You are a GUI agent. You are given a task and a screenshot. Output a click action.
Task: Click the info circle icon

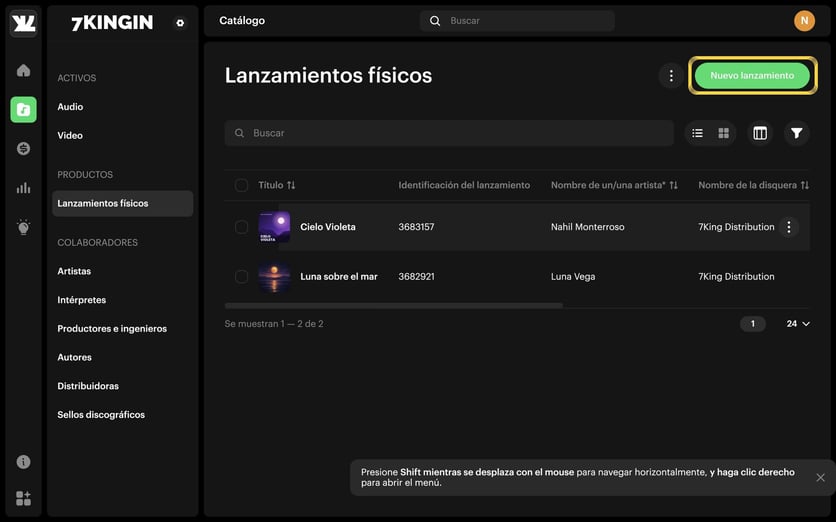click(x=23, y=462)
